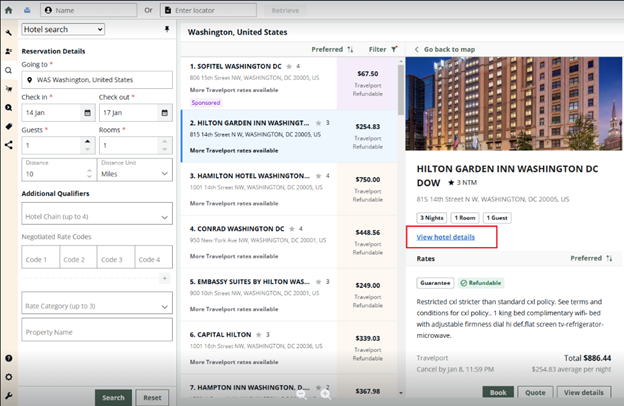Click the Retrieve button

pyautogui.click(x=285, y=10)
